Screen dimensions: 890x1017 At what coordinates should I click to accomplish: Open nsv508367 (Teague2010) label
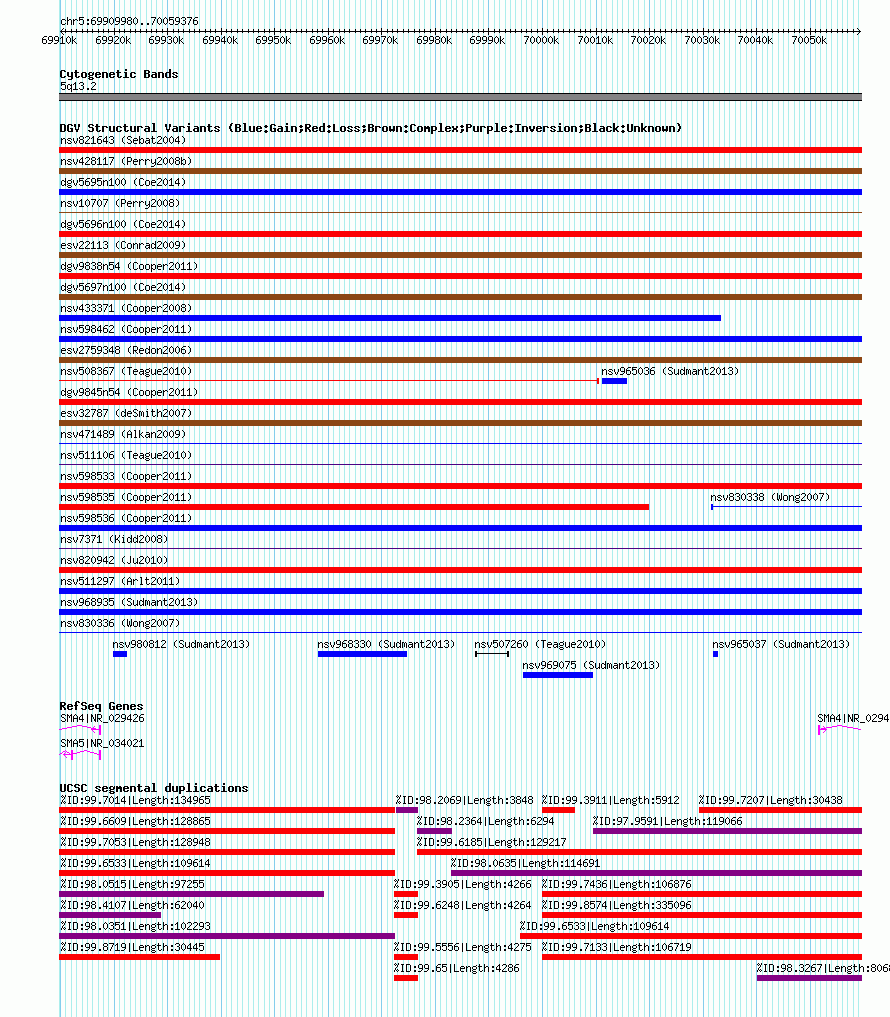click(x=126, y=371)
